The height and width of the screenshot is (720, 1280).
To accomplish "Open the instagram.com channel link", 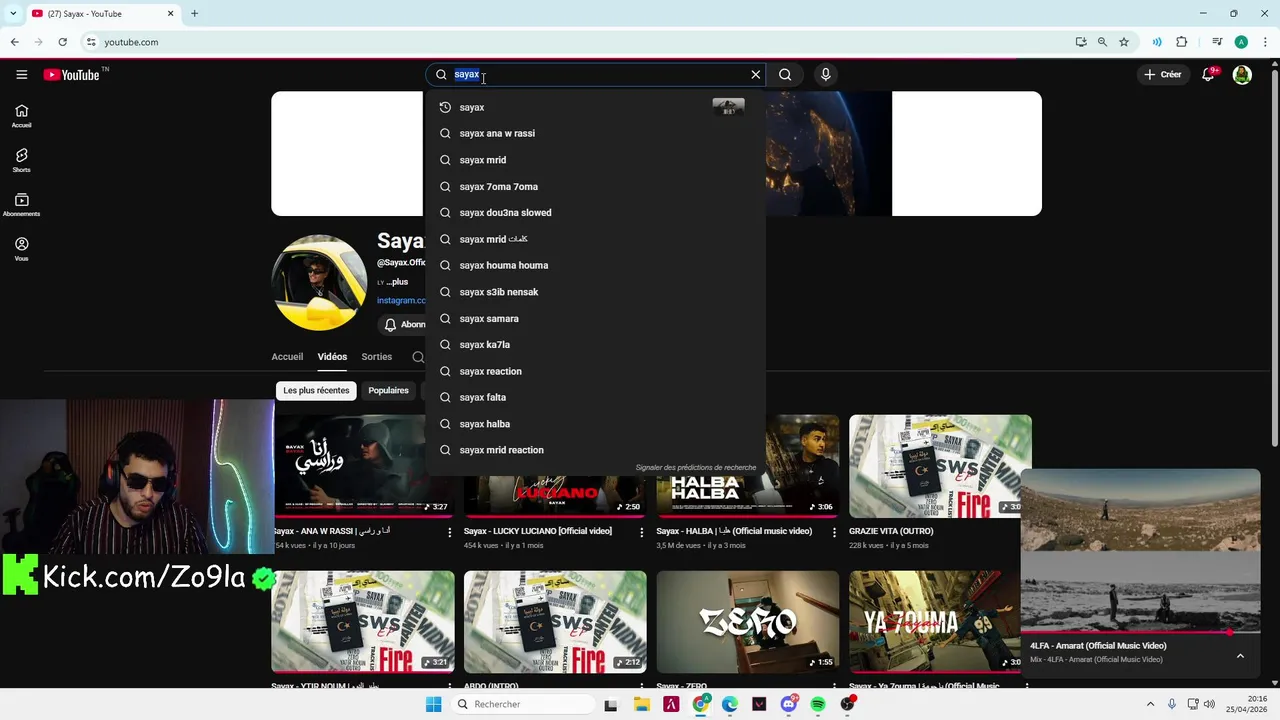I will coord(401,300).
